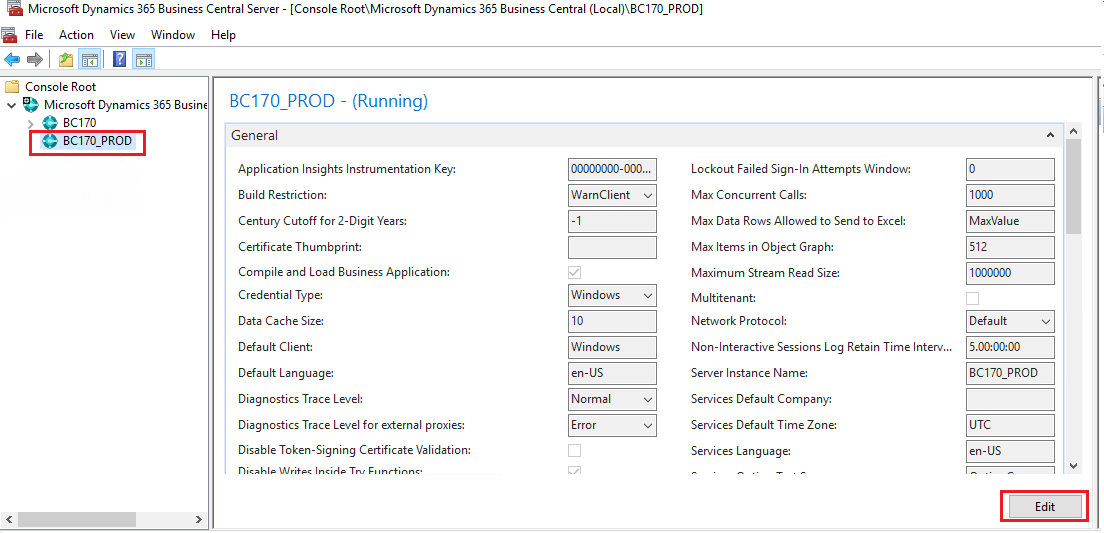This screenshot has width=1104, height=533.
Task: Select BC170 instance in the tree
Action: 80,123
